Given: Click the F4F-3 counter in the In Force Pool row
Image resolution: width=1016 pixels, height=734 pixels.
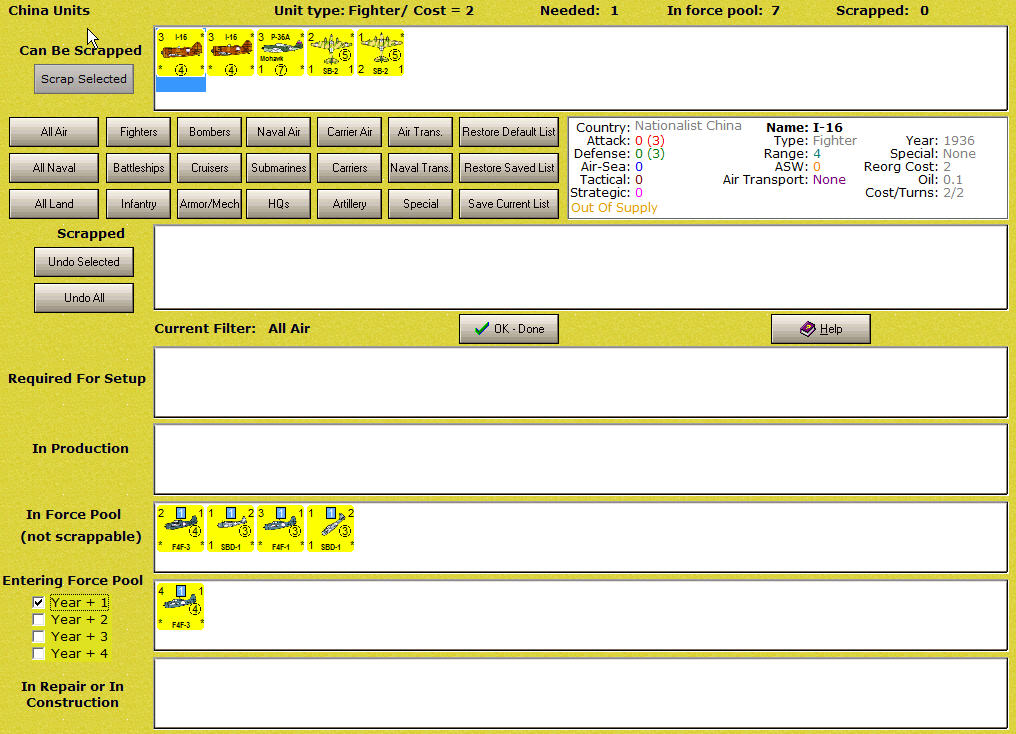Looking at the screenshot, I should tap(181, 529).
